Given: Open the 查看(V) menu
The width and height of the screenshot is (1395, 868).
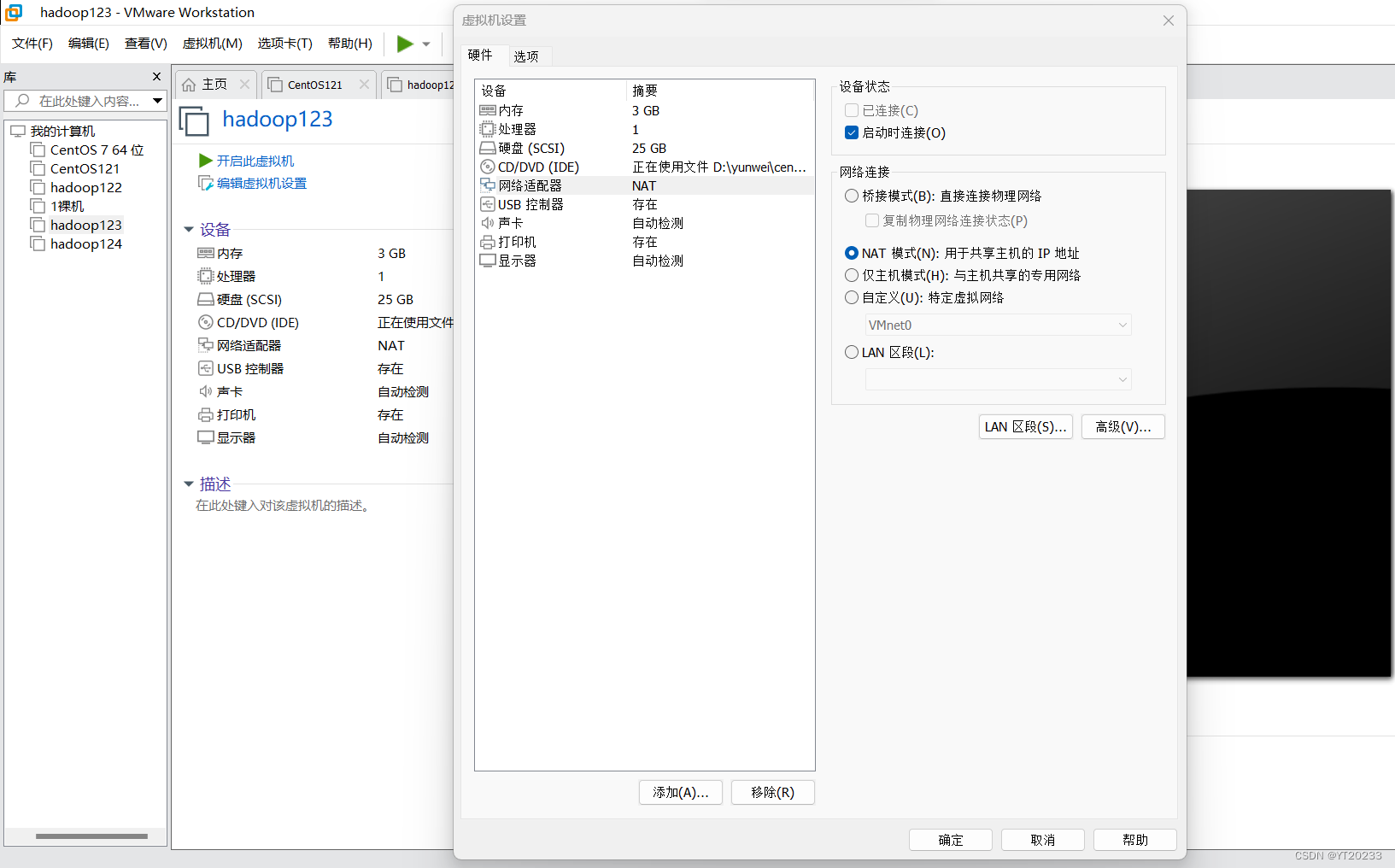Looking at the screenshot, I should (x=146, y=44).
